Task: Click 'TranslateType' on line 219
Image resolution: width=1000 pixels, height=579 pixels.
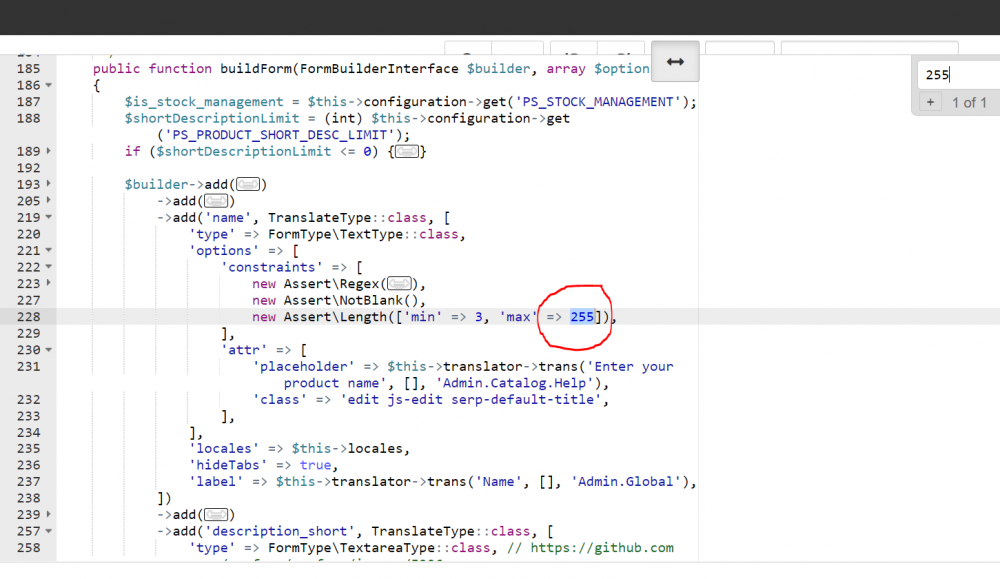Action: 319,217
